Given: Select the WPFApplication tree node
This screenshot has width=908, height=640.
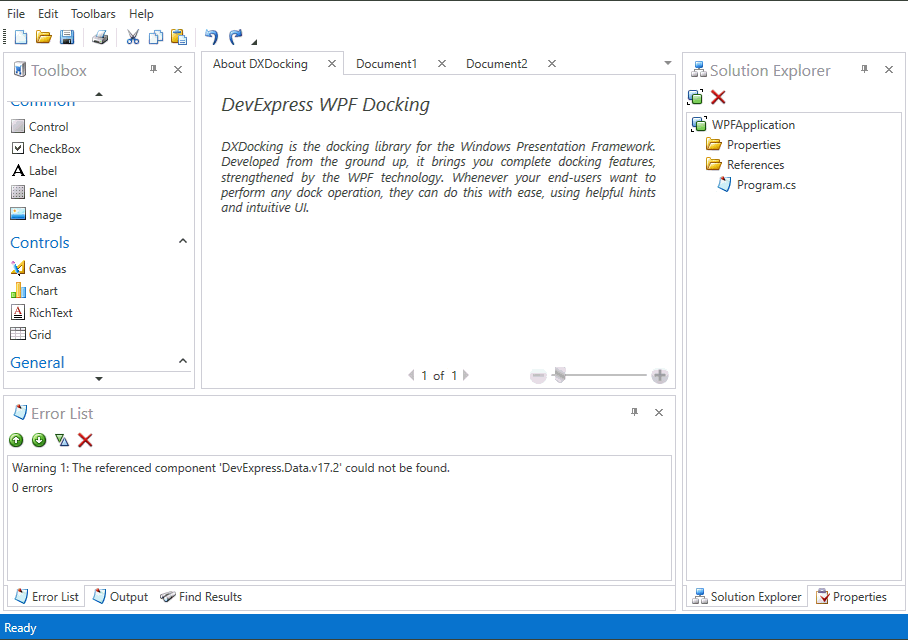Looking at the screenshot, I should pos(744,125).
